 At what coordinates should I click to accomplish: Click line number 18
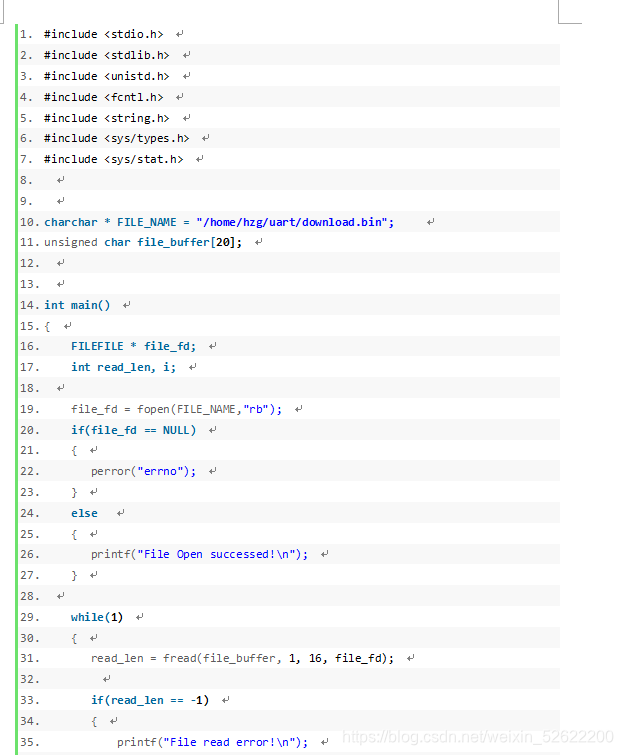pos(29,388)
